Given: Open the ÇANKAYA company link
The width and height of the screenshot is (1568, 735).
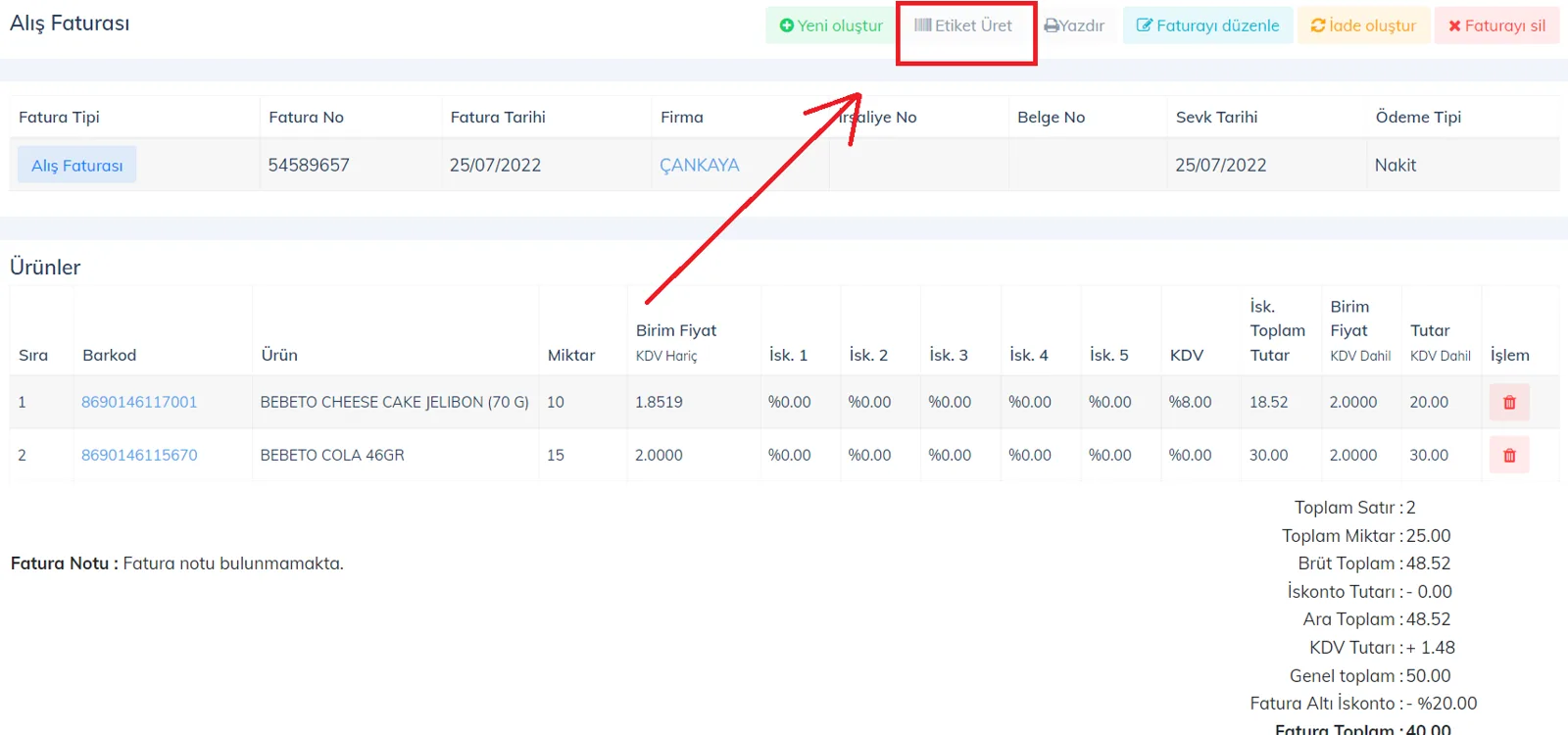Looking at the screenshot, I should pyautogui.click(x=700, y=165).
